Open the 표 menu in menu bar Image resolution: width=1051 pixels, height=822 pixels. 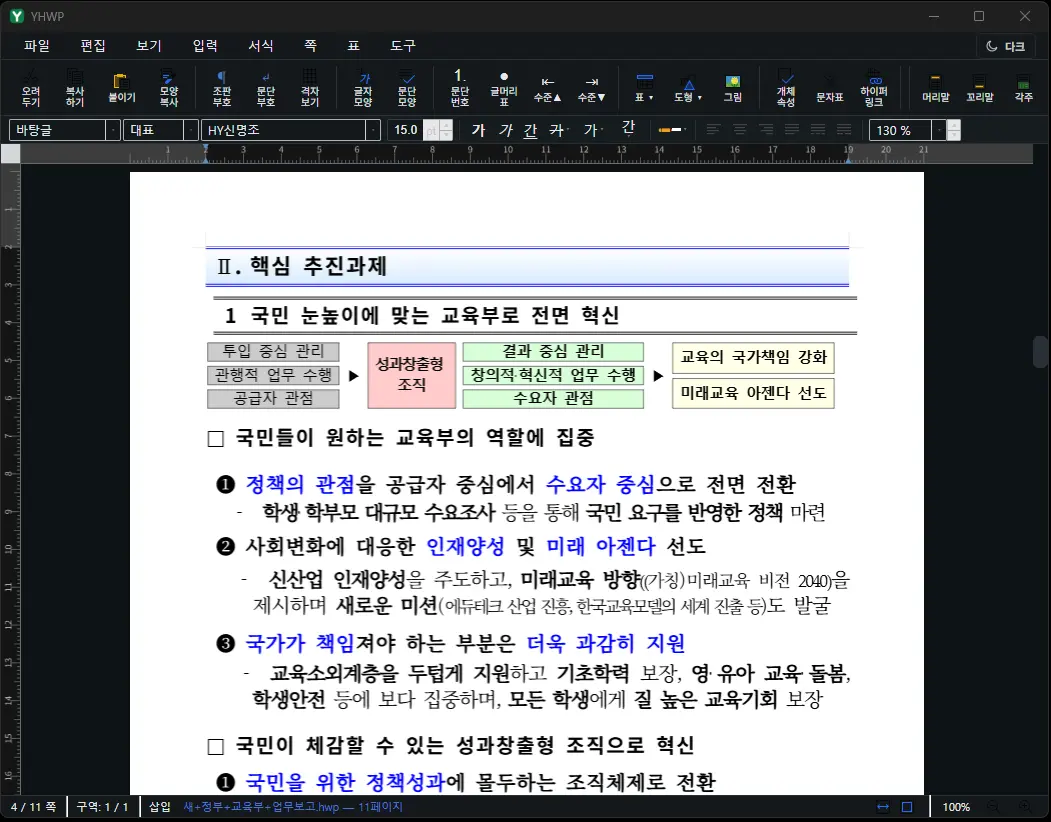coord(353,46)
